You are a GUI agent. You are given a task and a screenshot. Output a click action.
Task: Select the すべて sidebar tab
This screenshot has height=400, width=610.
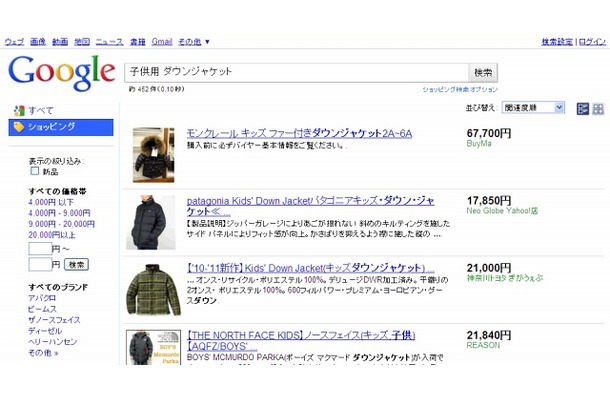tap(40, 111)
